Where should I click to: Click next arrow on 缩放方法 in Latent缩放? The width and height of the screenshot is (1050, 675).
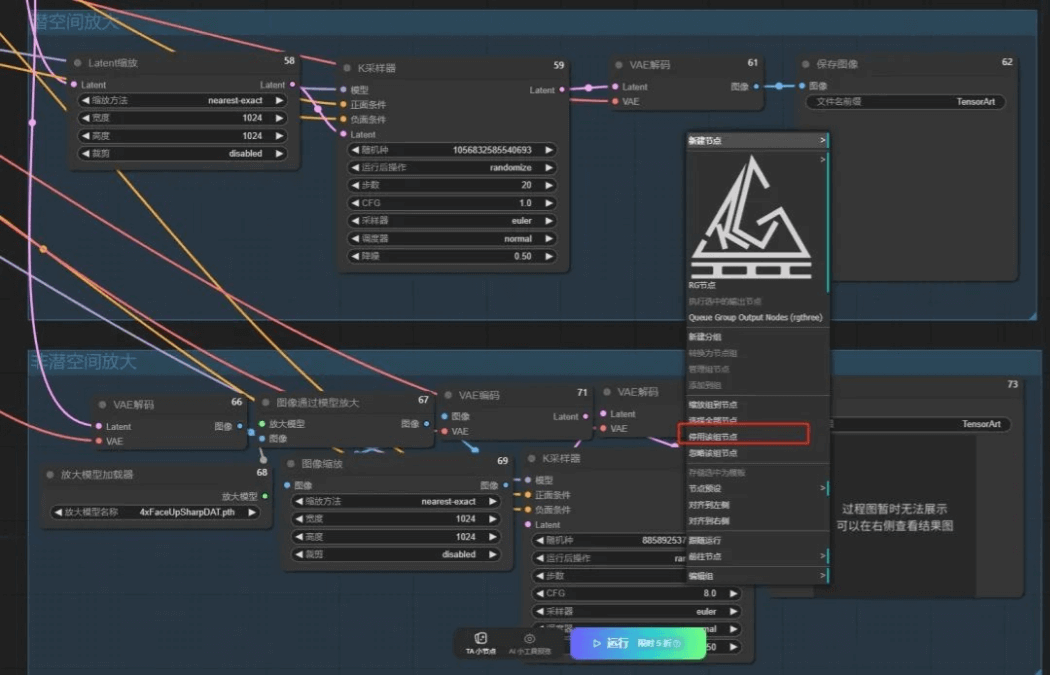pyautogui.click(x=279, y=100)
